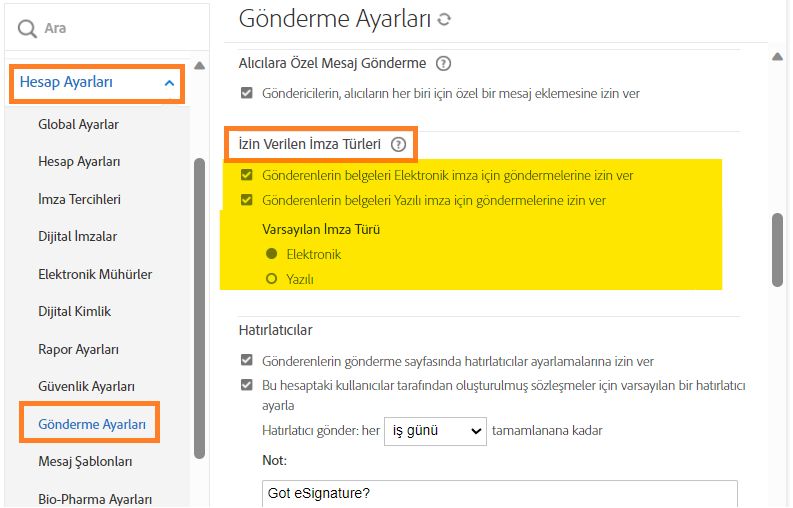Toggle senders setting reminders checkbox

(x=247, y=361)
